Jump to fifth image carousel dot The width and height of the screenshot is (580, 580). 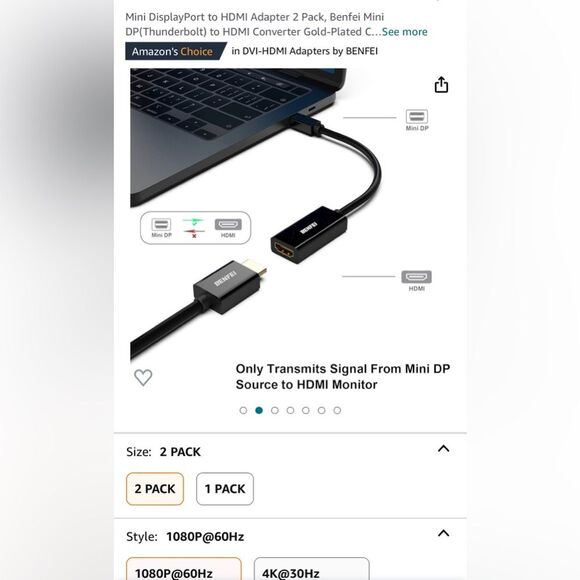pos(306,410)
